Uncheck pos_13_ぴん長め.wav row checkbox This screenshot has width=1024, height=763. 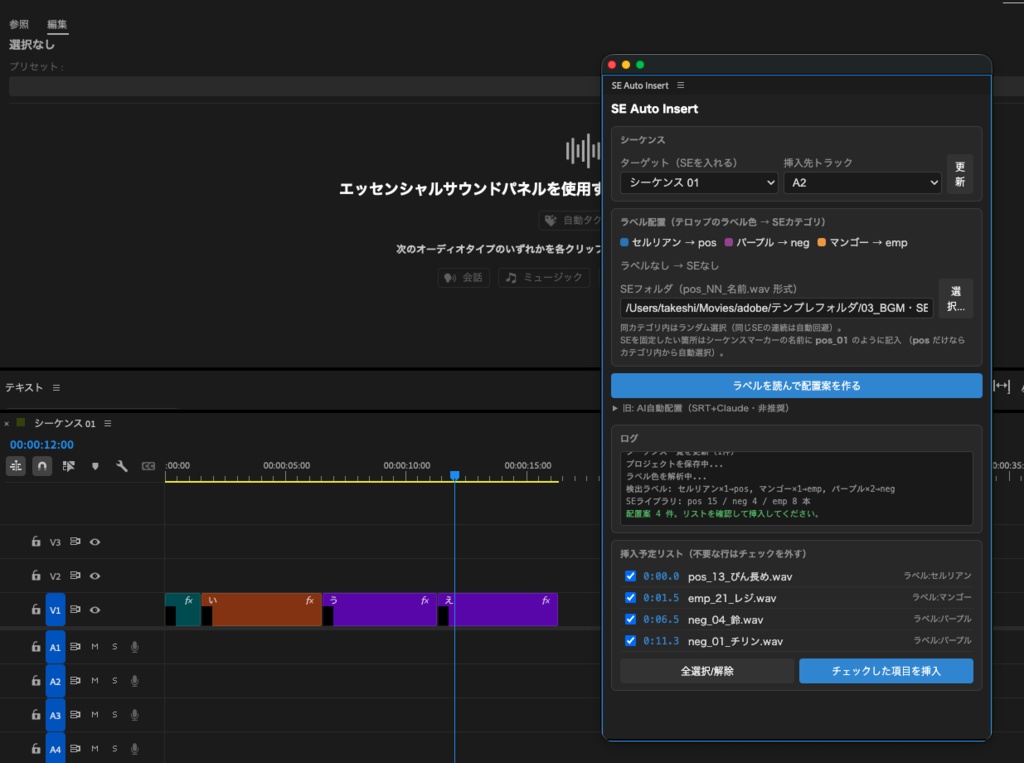tap(630, 576)
